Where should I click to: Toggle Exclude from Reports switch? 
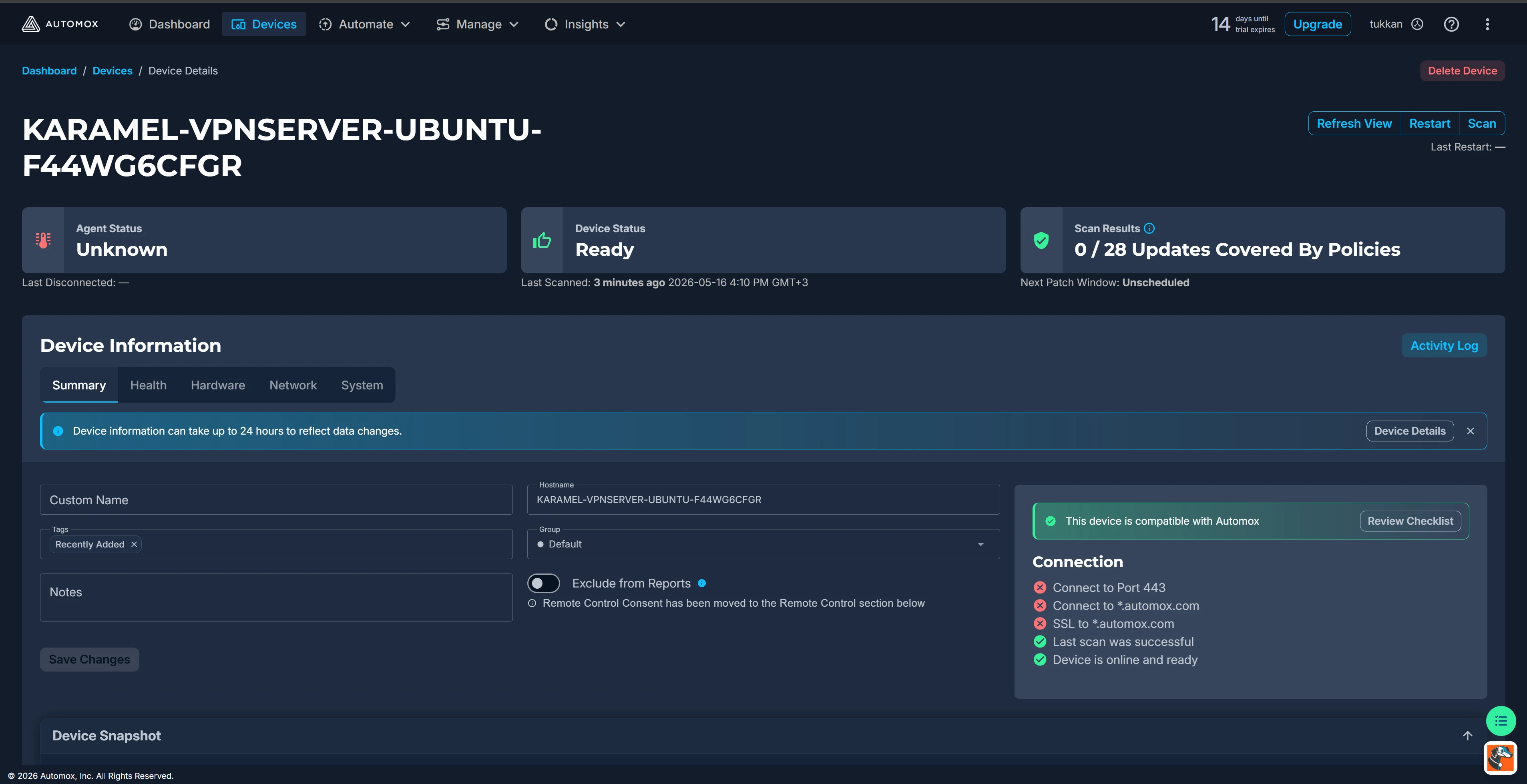click(544, 584)
